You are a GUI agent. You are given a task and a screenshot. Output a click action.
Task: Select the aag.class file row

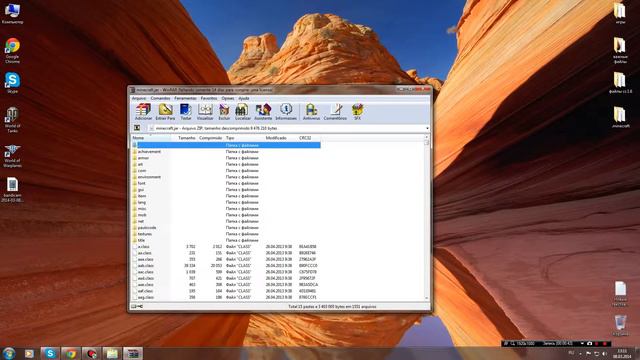tap(226, 297)
